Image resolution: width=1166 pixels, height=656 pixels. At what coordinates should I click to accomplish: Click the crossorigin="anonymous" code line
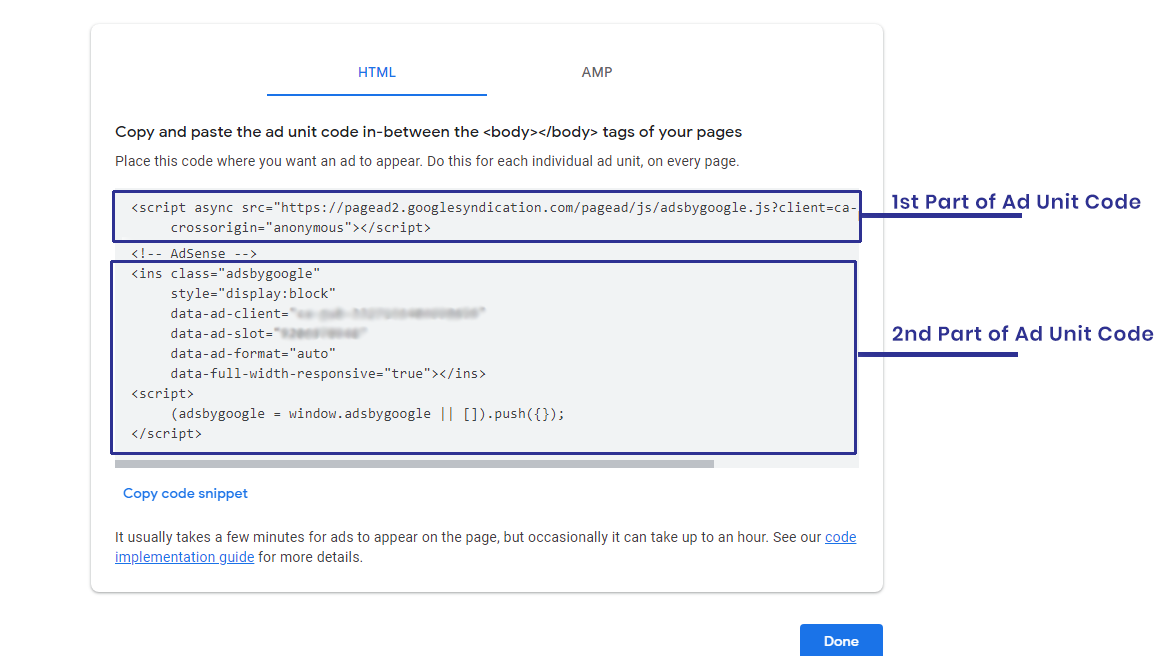[x=300, y=228]
